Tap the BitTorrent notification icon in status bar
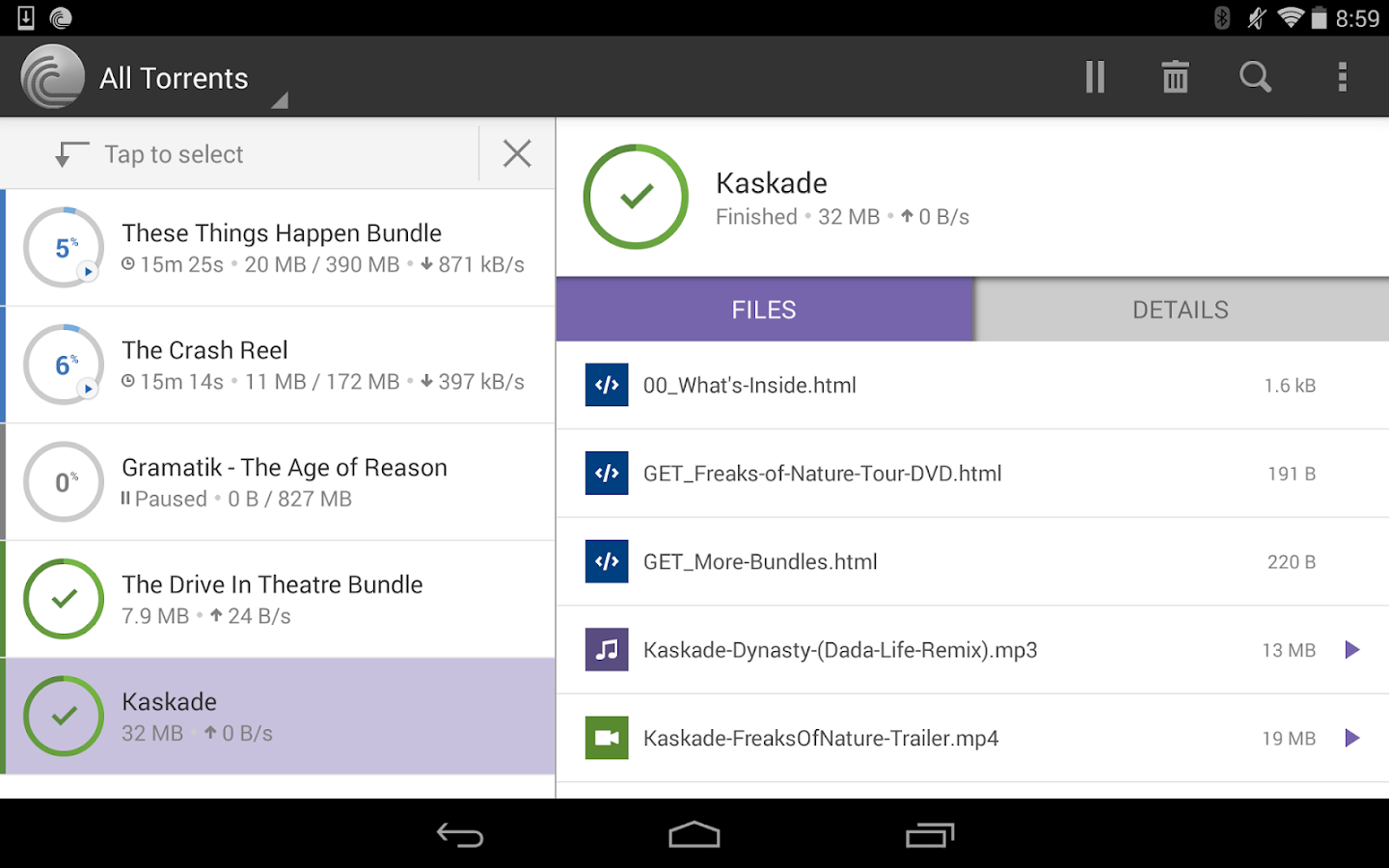The image size is (1389, 868). pos(61,17)
